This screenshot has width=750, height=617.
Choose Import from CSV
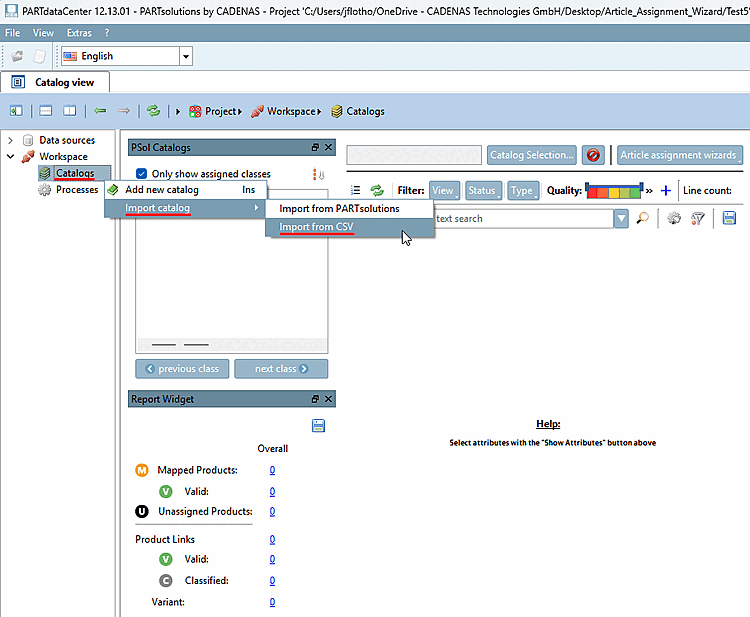click(x=350, y=227)
